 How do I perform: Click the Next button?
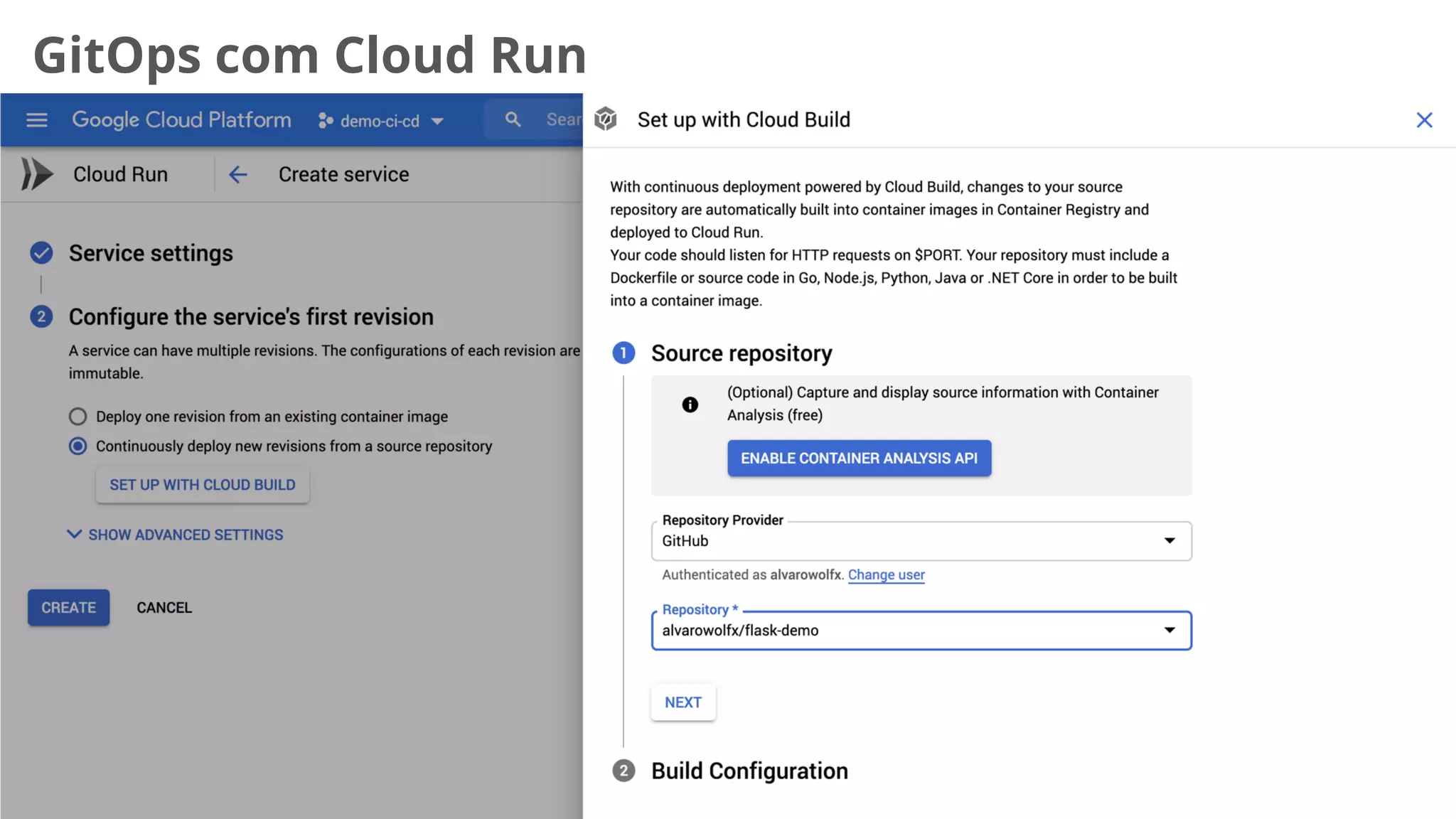(683, 702)
